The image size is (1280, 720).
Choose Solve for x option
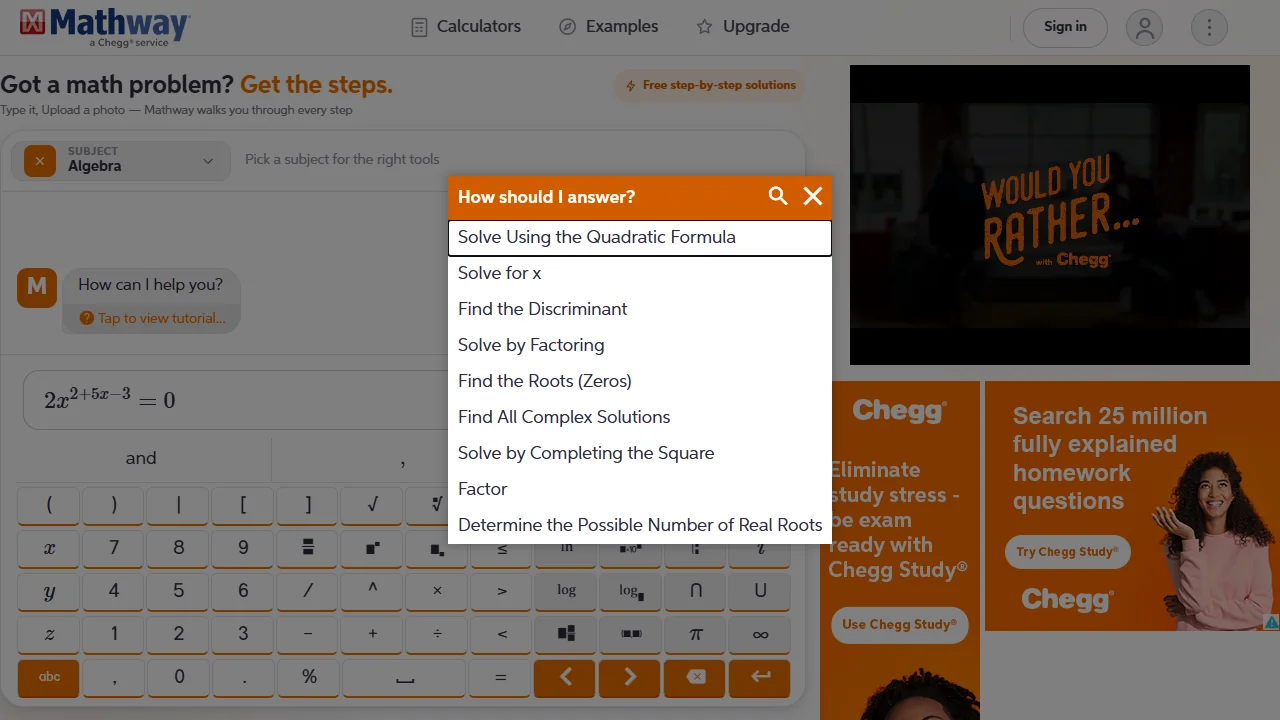coord(640,273)
